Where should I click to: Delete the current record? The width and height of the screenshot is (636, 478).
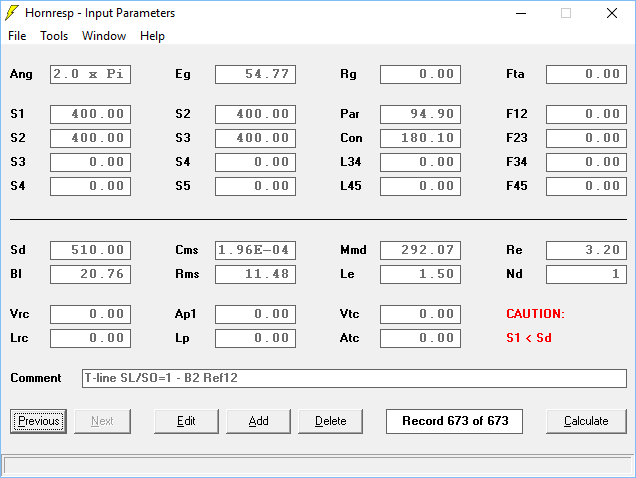[331, 421]
